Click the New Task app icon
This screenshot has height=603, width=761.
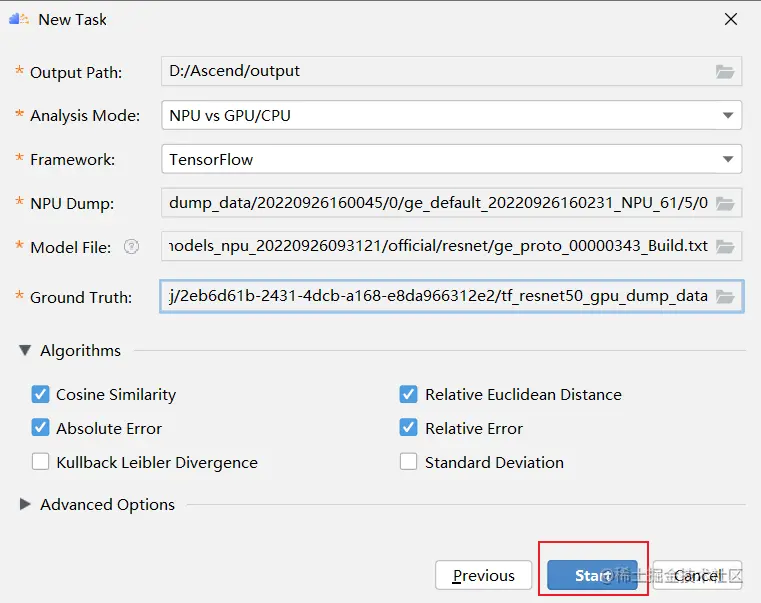tap(19, 19)
